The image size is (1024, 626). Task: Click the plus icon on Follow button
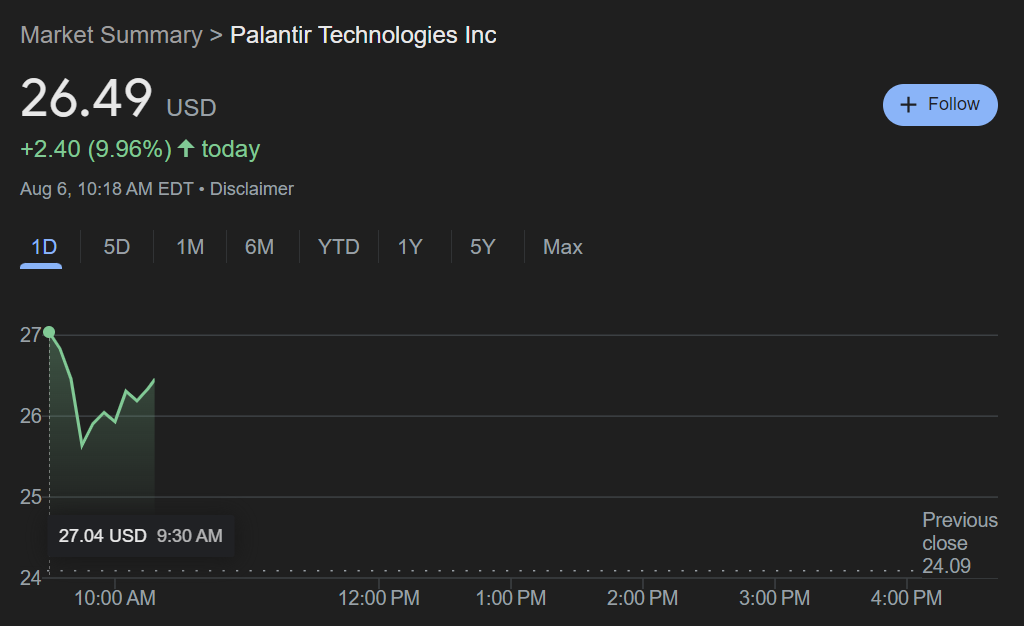[908, 104]
